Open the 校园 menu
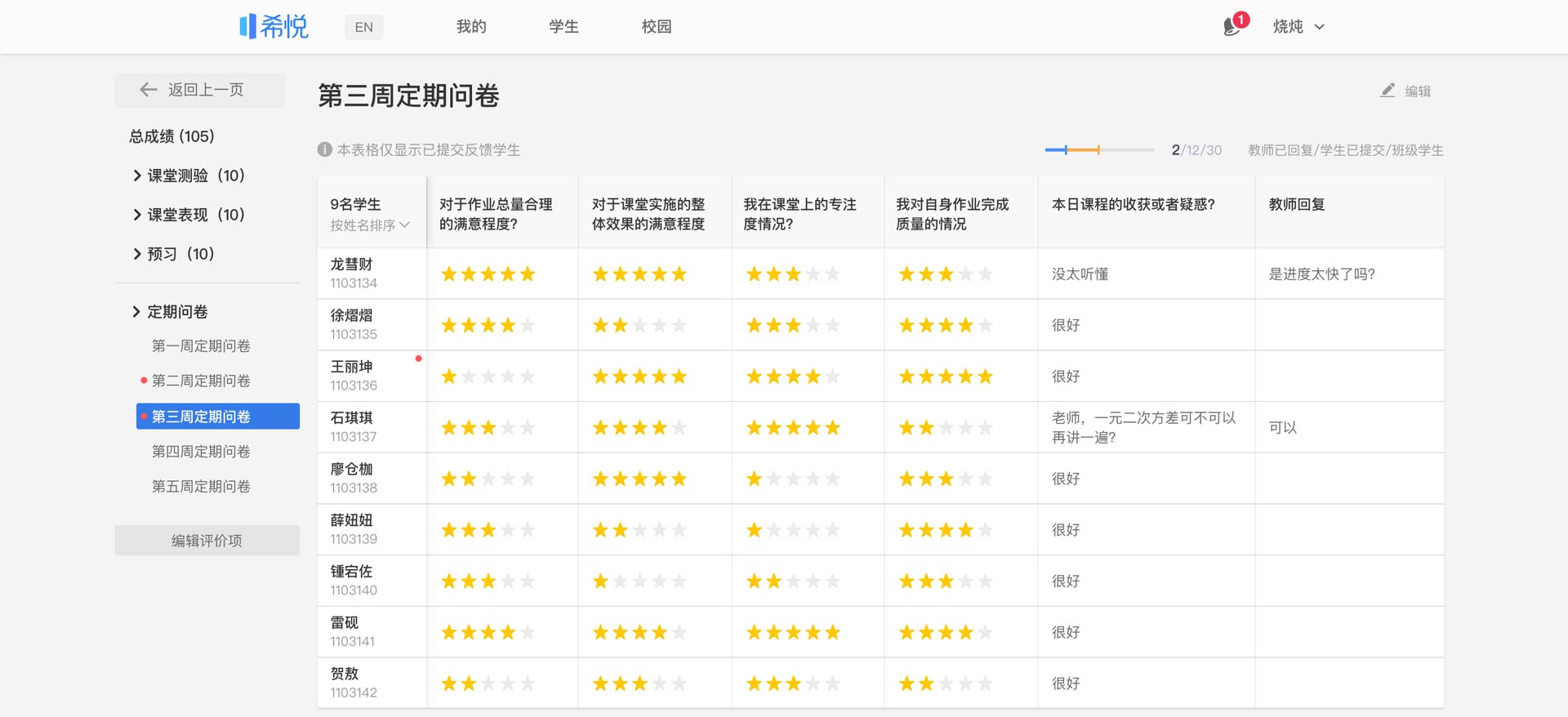 click(656, 27)
